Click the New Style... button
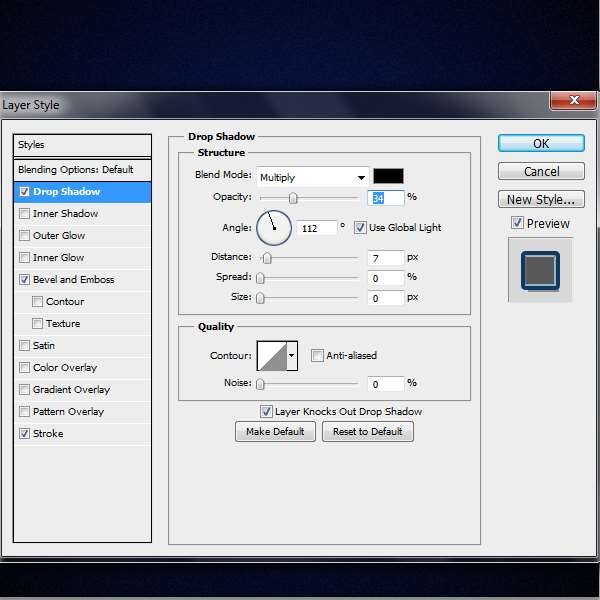 pos(540,199)
